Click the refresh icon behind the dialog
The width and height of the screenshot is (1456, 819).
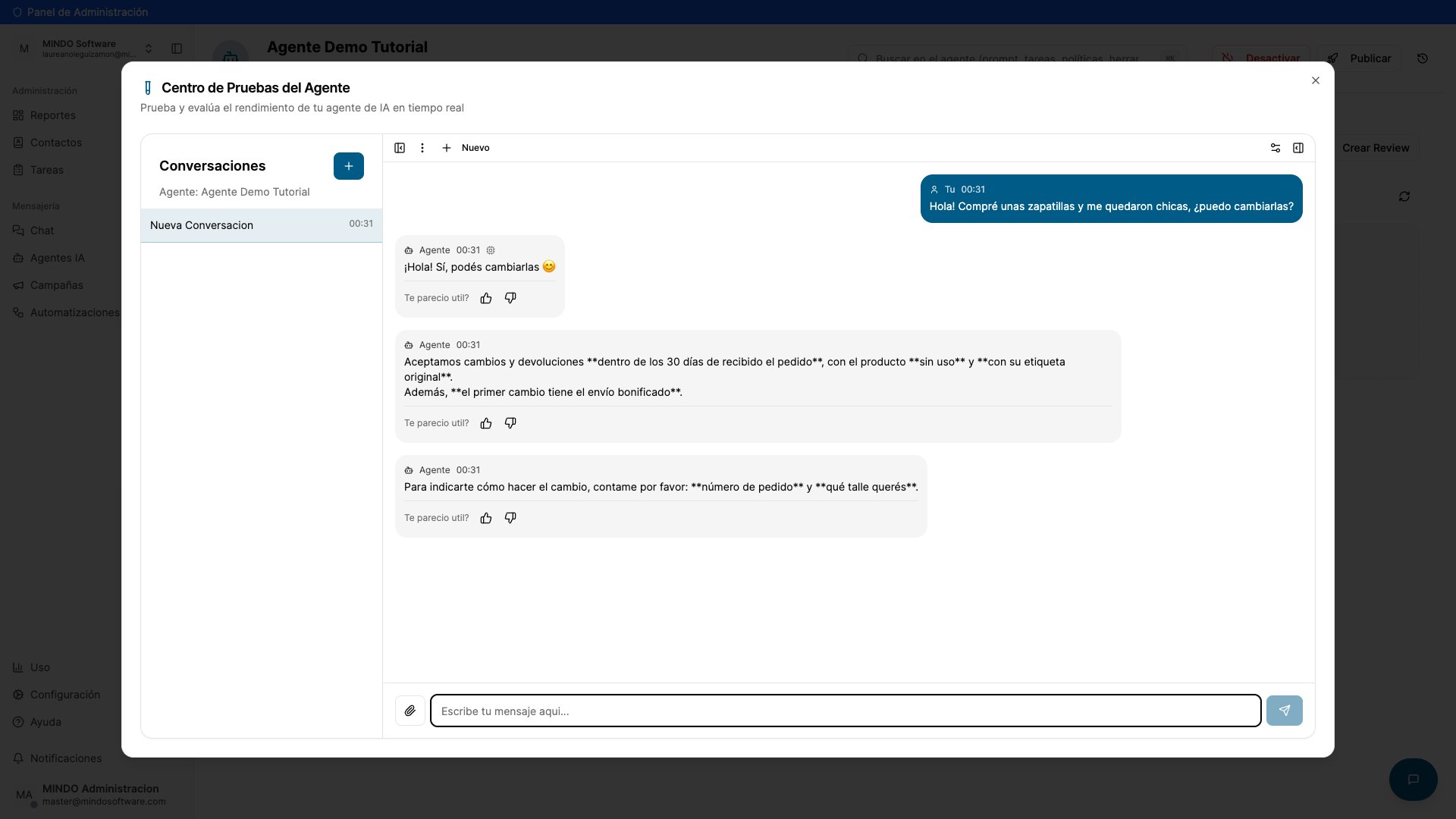pos(1404,196)
